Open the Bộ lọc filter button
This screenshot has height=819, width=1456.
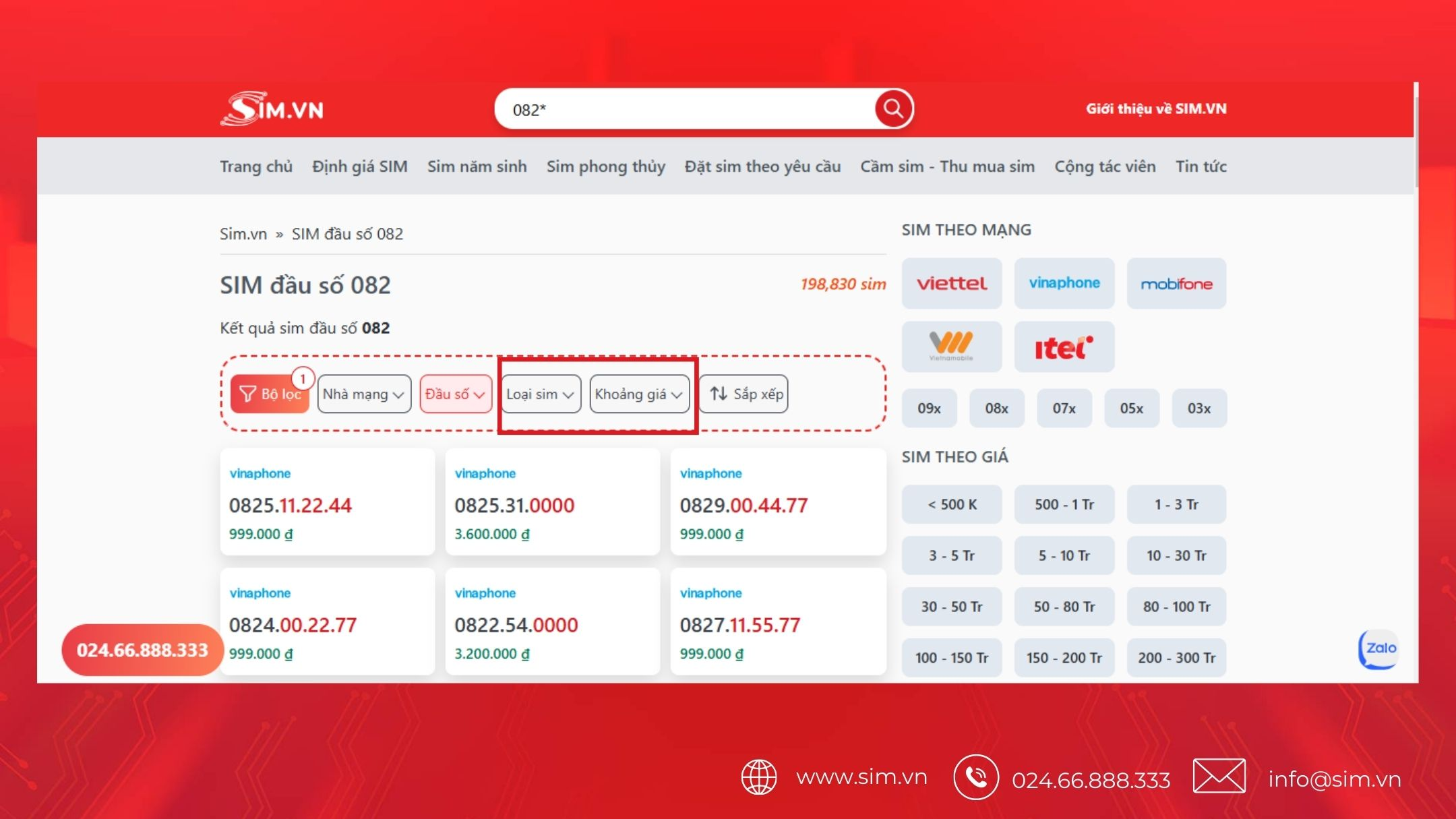pyautogui.click(x=270, y=394)
